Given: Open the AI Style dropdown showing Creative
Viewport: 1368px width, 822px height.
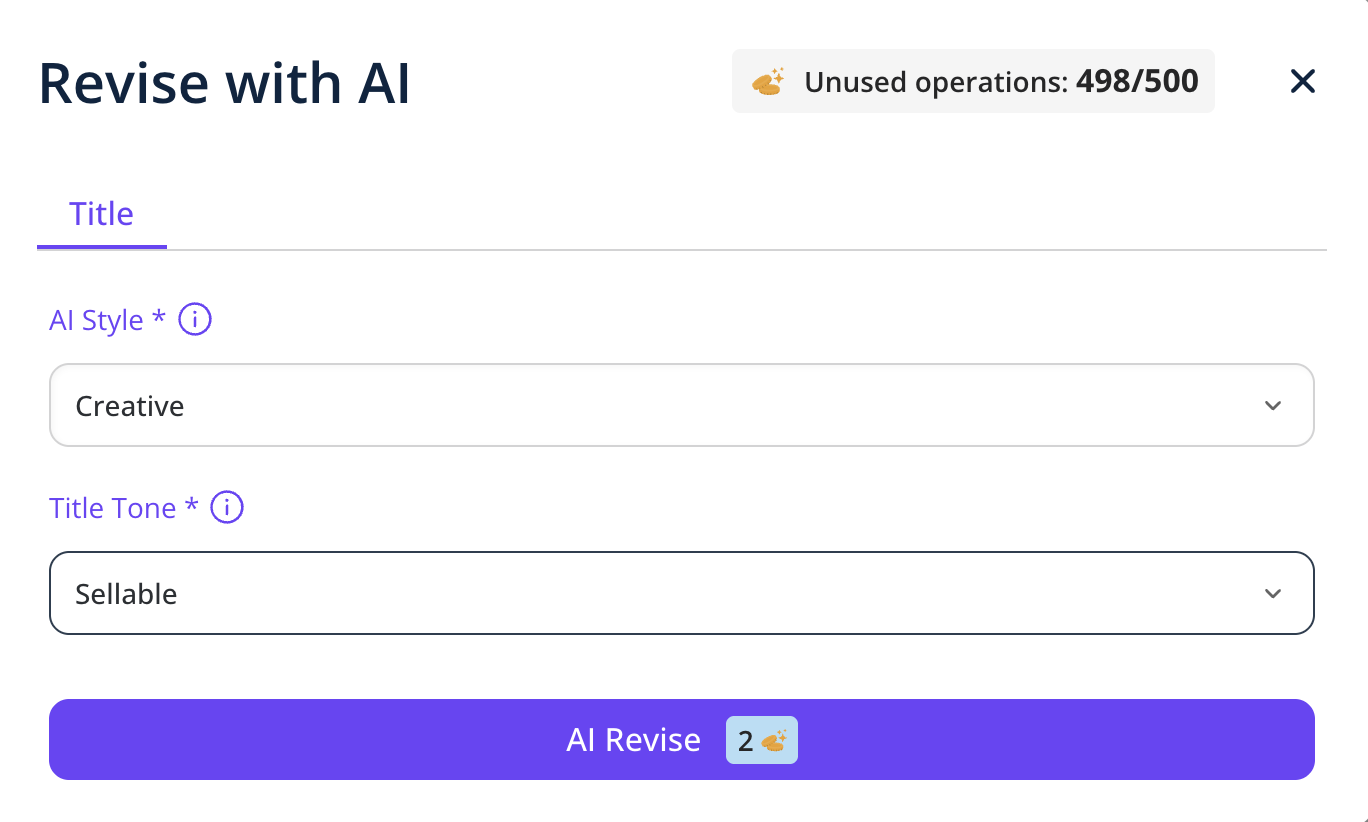Looking at the screenshot, I should coord(680,406).
